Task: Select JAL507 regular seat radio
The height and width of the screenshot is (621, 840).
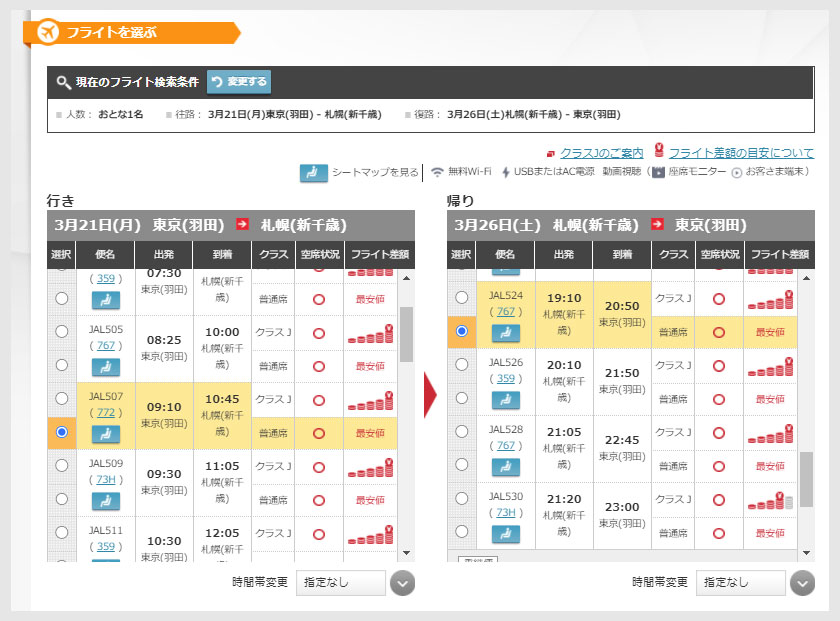Action: pyautogui.click(x=62, y=432)
